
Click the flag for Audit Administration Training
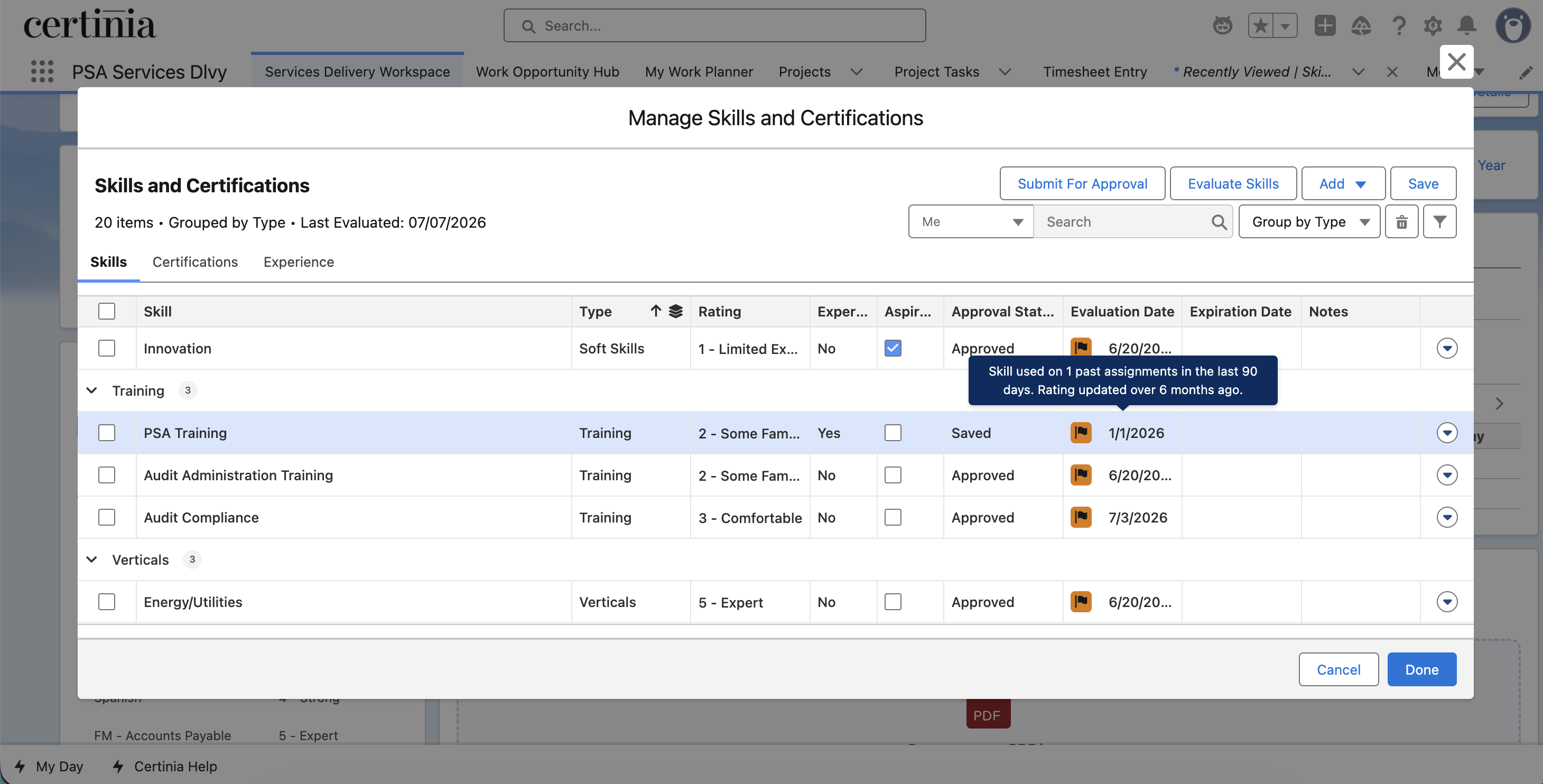[1081, 475]
